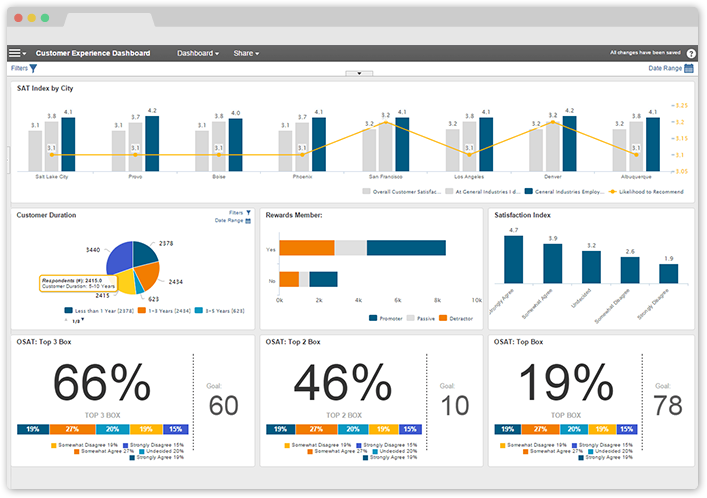Click 27% orange segment in Top 3 Box
The image size is (707, 498).
[72, 429]
